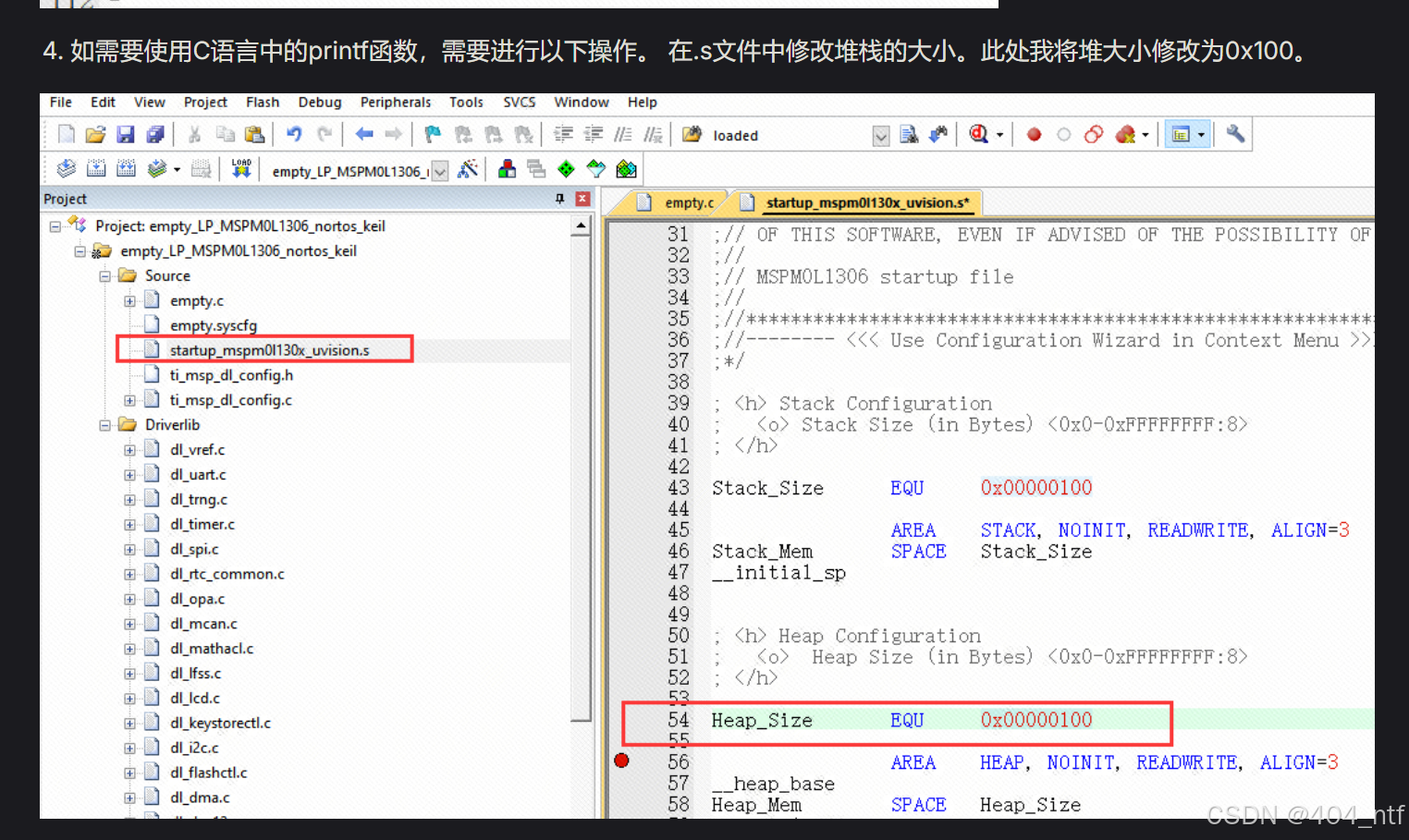This screenshot has width=1409, height=840.
Task: Click the Stack_Size value on line 43
Action: 1035,488
